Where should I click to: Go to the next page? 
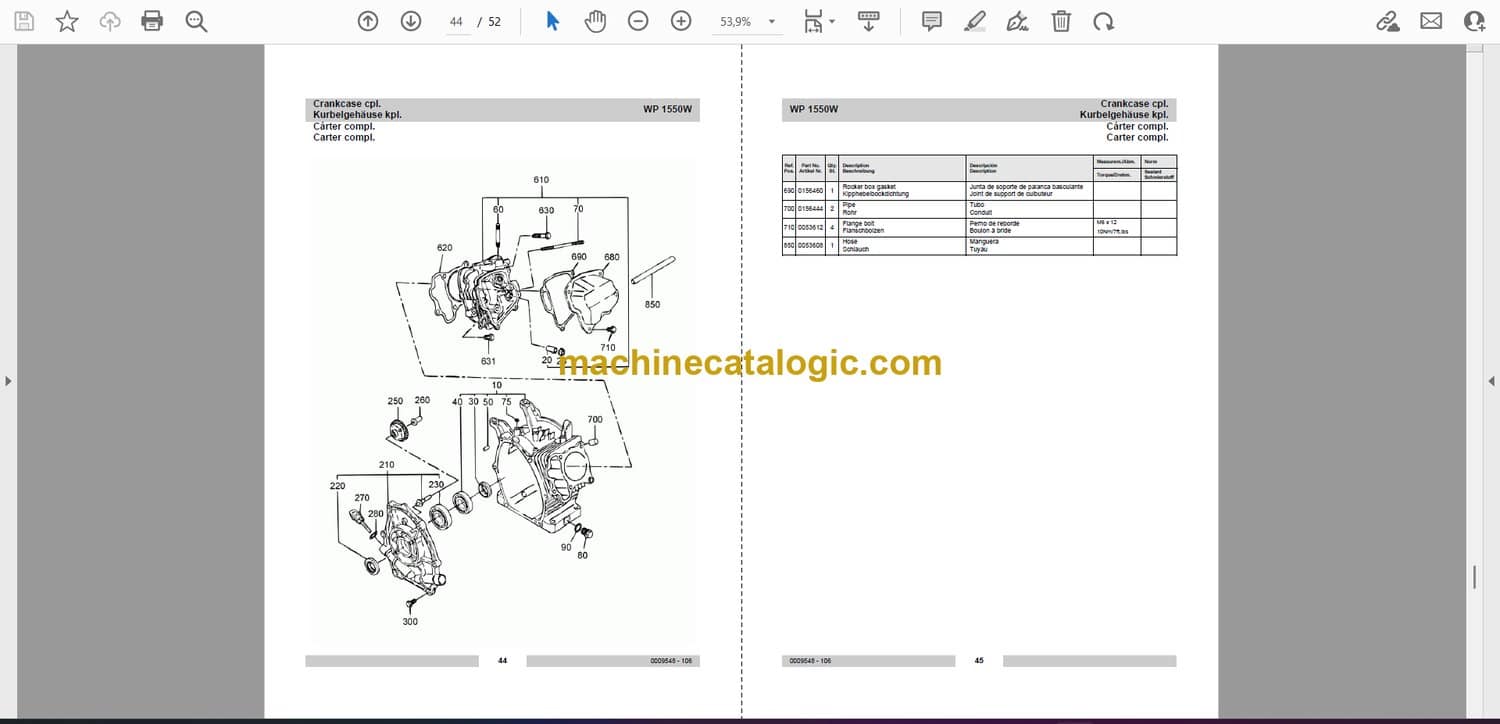pos(411,21)
